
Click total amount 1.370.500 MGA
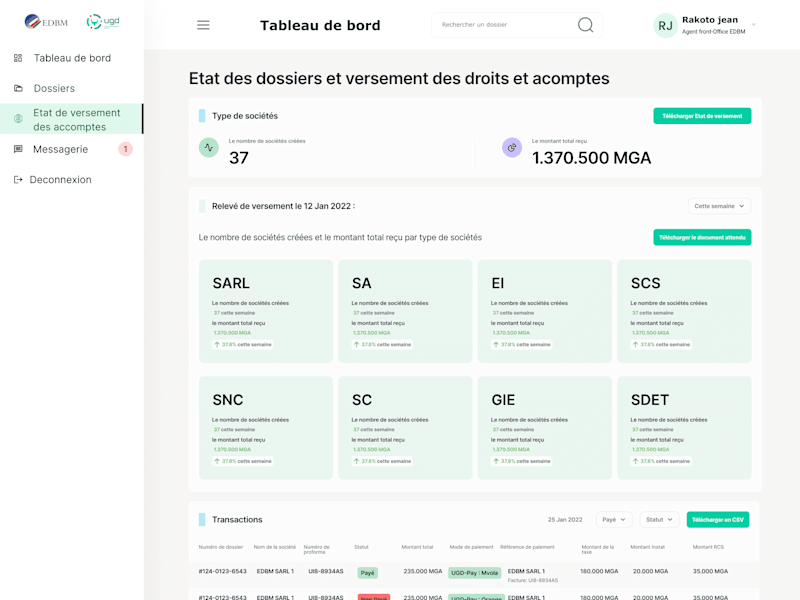[591, 158]
